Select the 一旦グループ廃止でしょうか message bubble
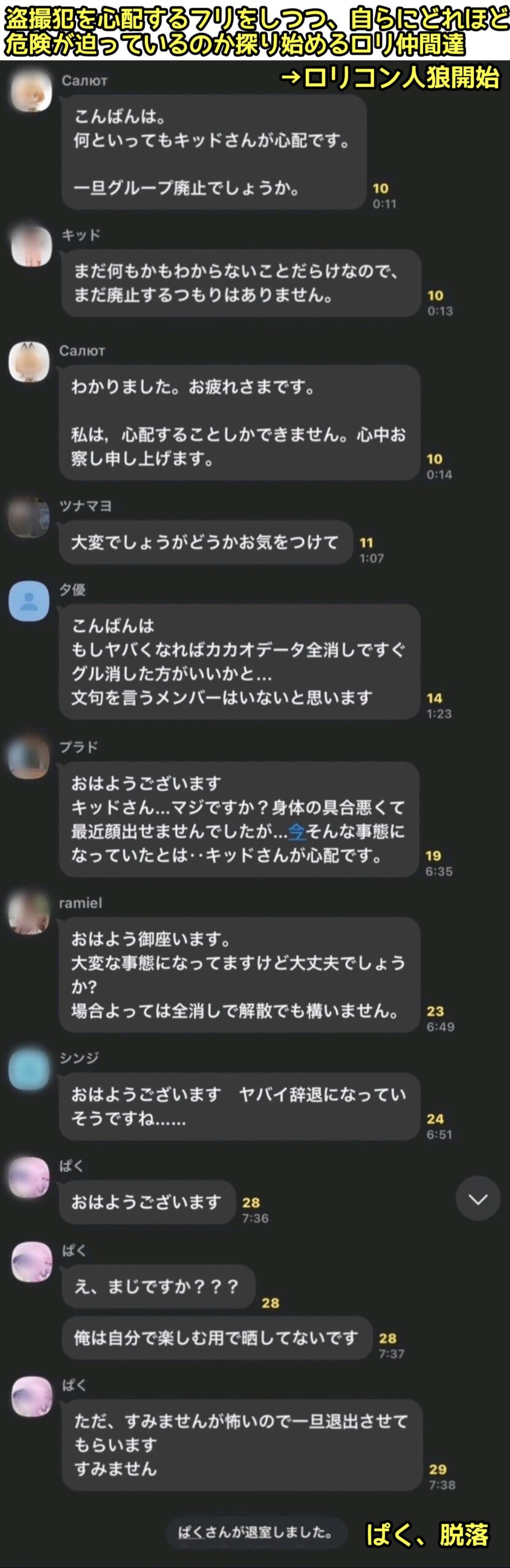Viewport: 510px width, 1568px height. coord(214,152)
